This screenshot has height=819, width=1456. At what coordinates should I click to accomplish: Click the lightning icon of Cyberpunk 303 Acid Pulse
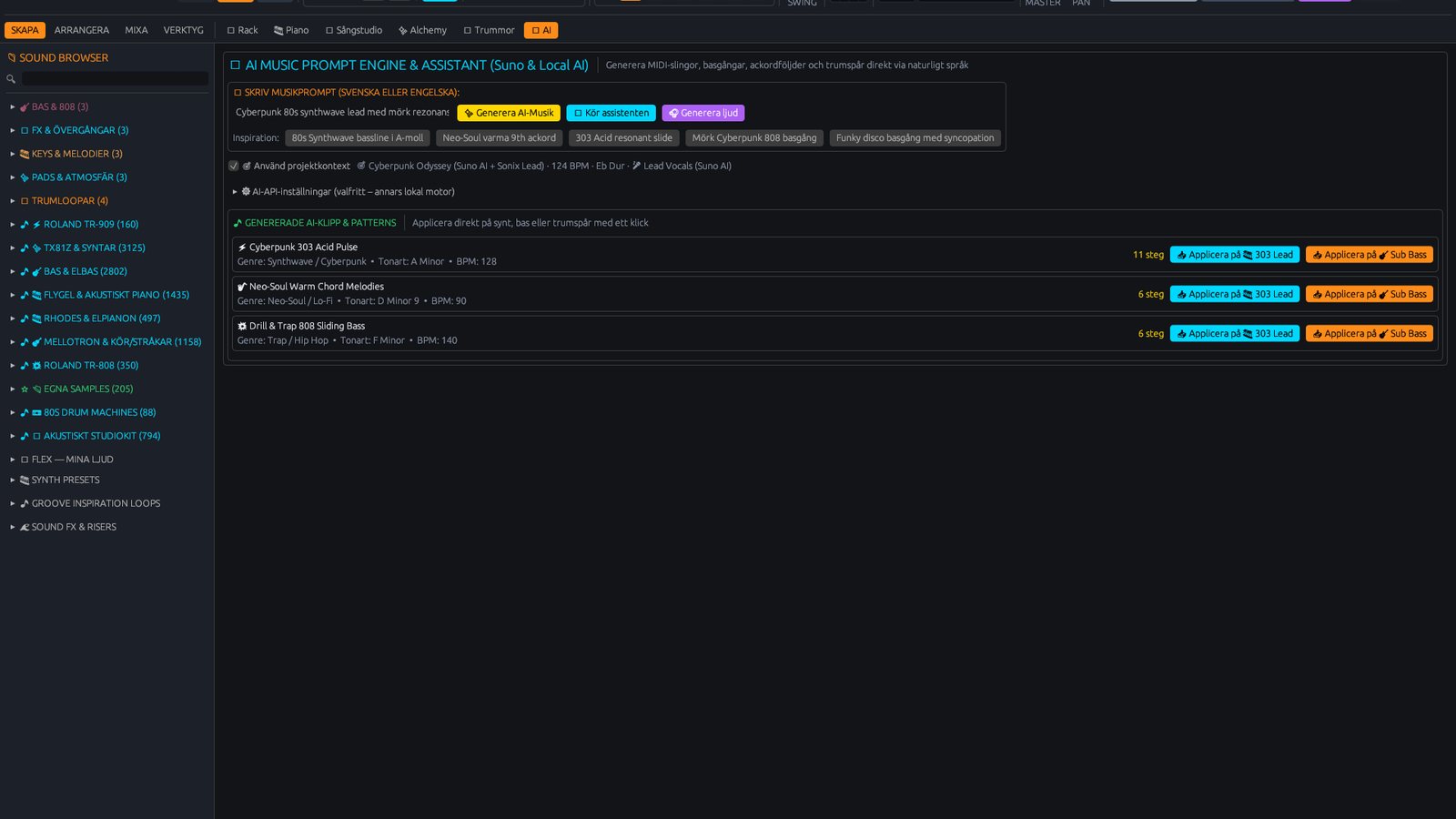pyautogui.click(x=242, y=247)
